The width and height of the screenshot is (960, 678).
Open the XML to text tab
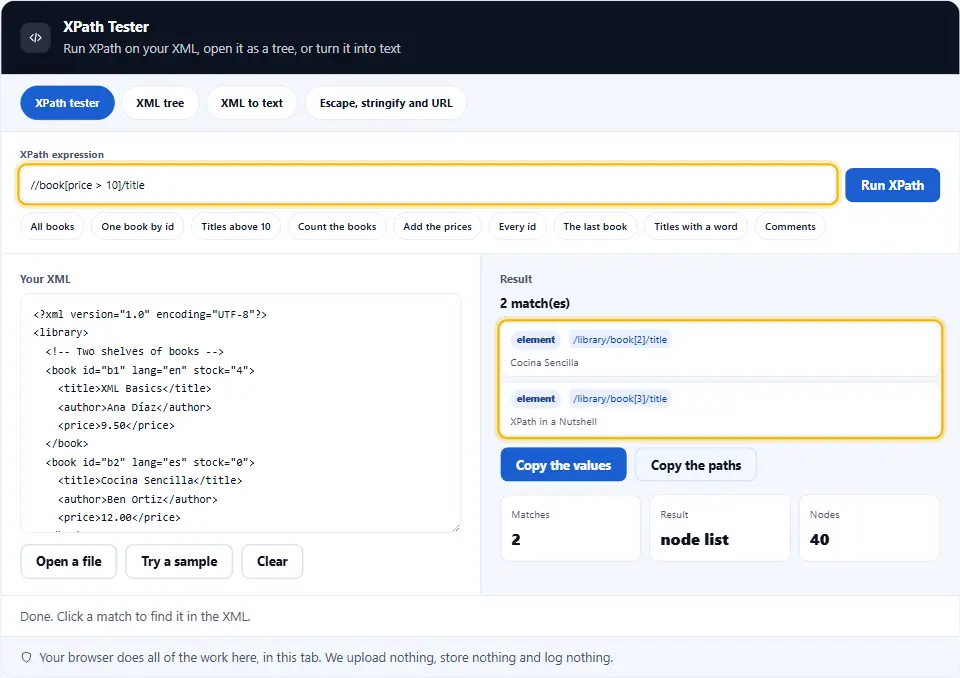[252, 103]
